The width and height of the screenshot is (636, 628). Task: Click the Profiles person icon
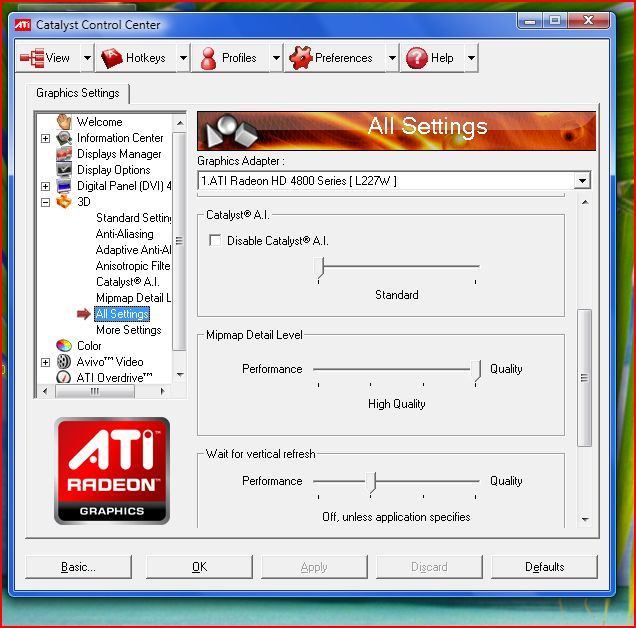(208, 58)
